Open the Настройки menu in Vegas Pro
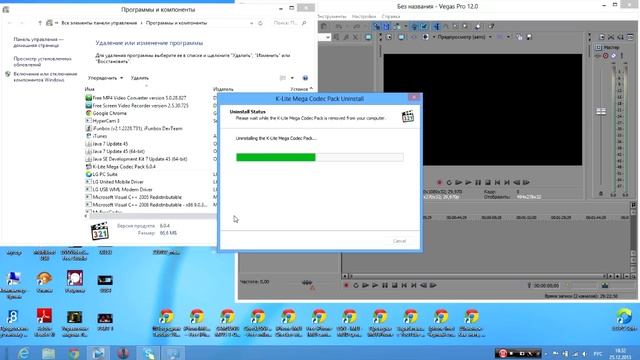640x360 pixels. click(364, 17)
